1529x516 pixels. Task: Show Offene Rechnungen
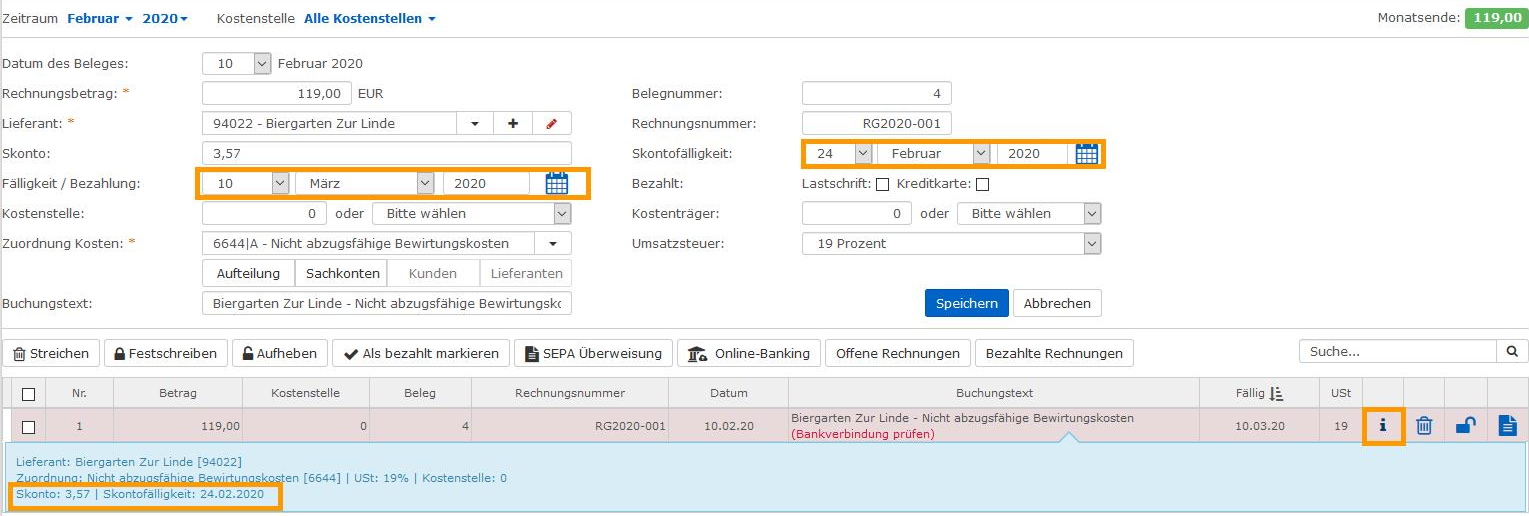pyautogui.click(x=898, y=353)
